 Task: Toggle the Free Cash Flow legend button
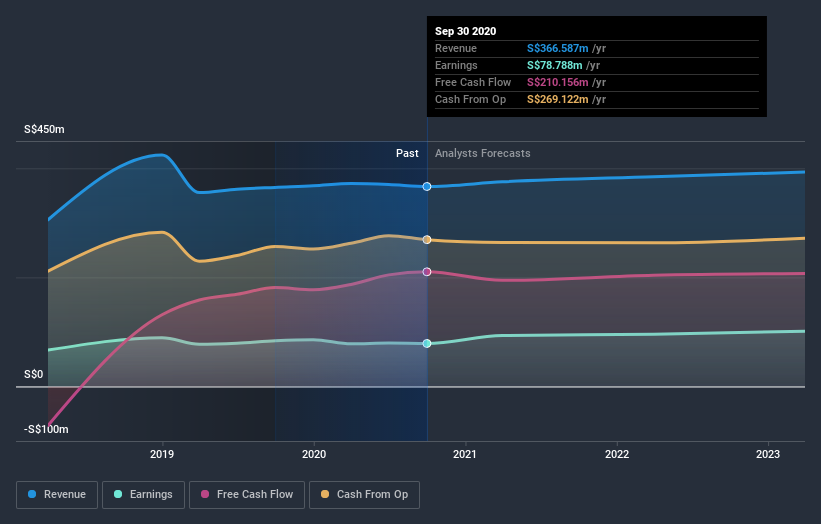pos(247,495)
